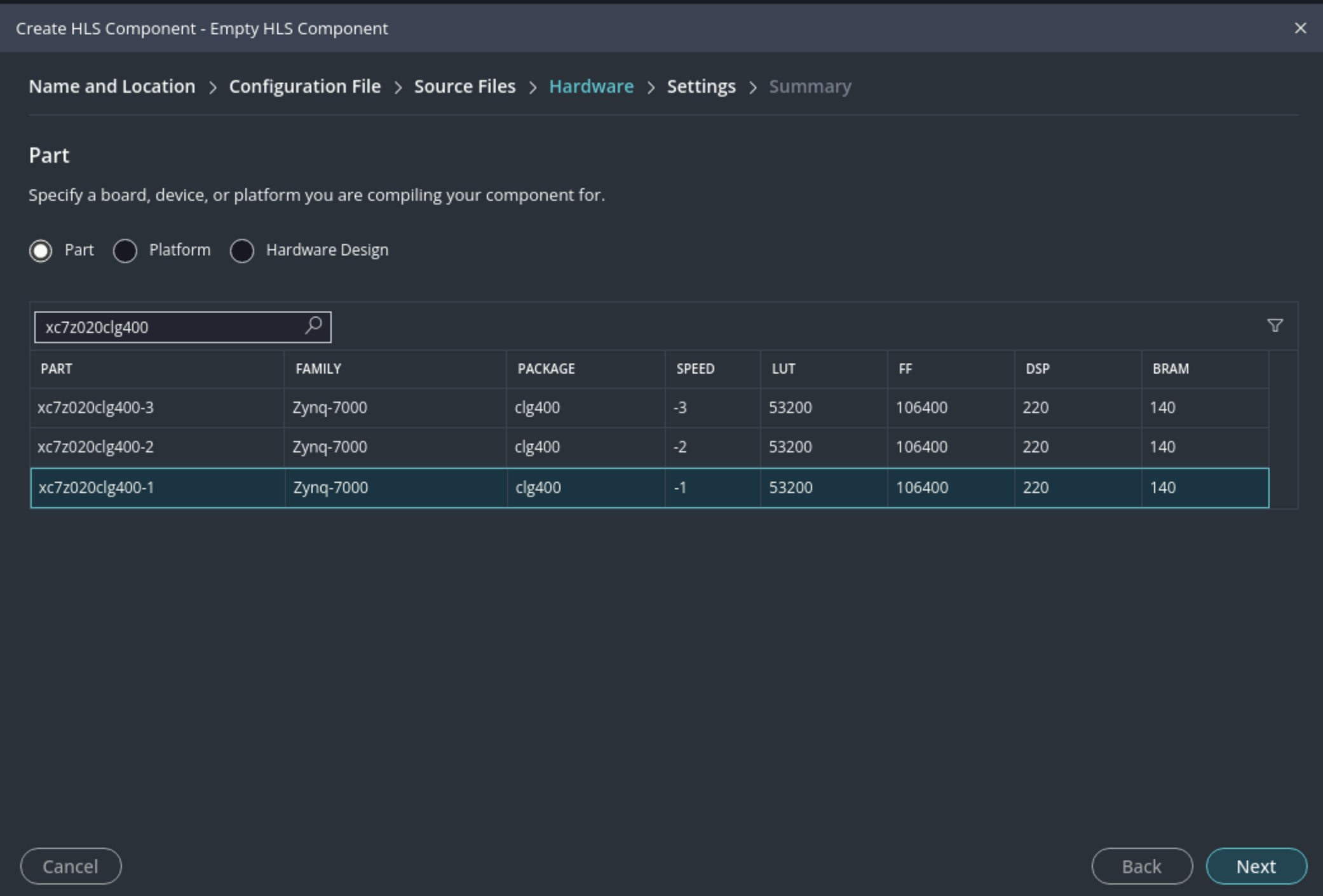Click the BRAM column header
This screenshot has width=1323, height=896.
tap(1205, 369)
